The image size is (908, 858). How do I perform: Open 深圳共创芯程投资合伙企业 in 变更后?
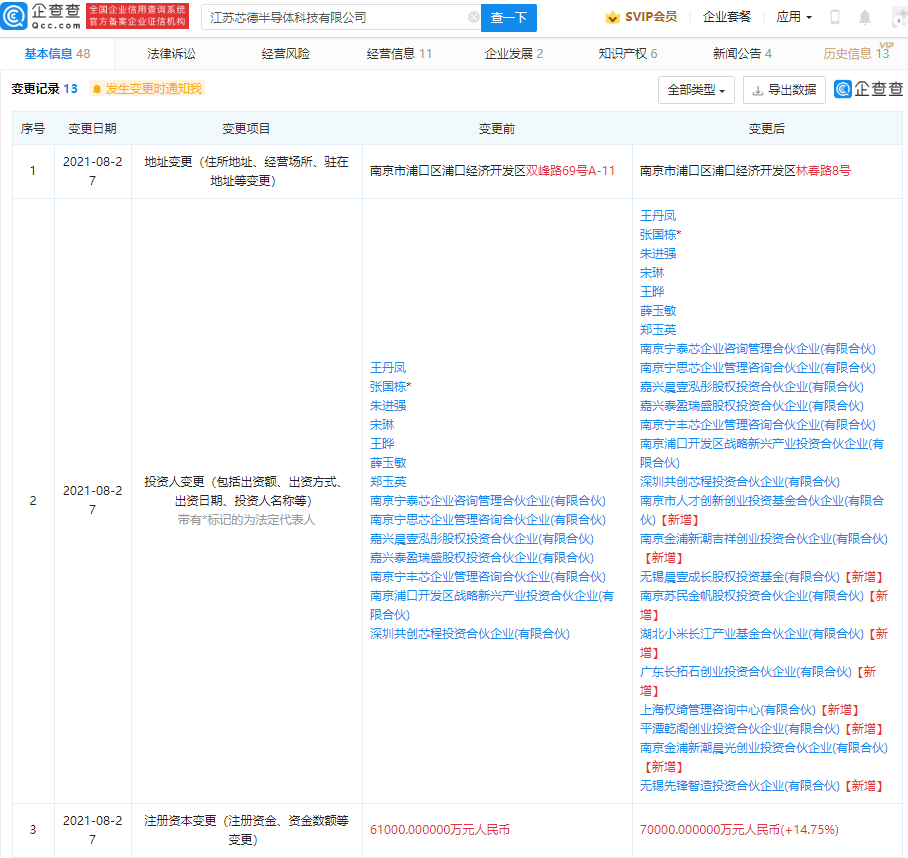click(739, 482)
